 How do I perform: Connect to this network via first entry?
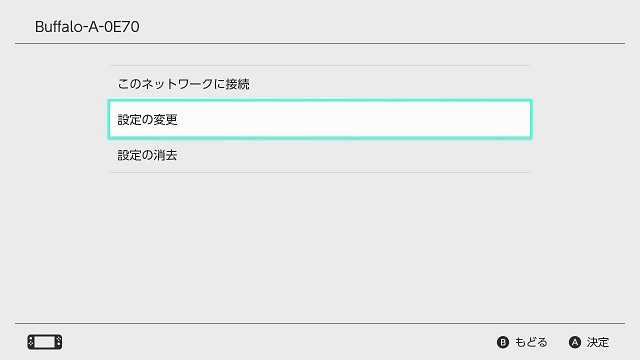point(320,84)
